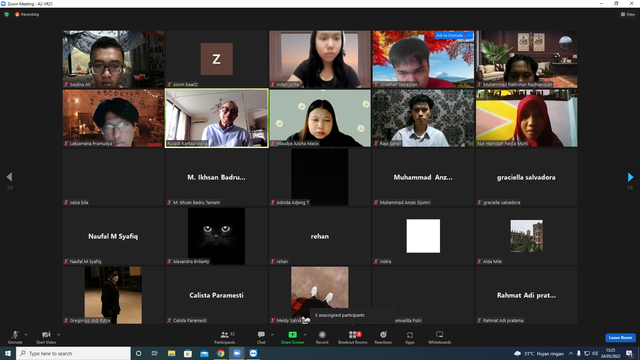Screen dimensions: 640x360
Task: Select Muhammad Rakhshan Radhiansyah's video tile
Action: click(527, 59)
